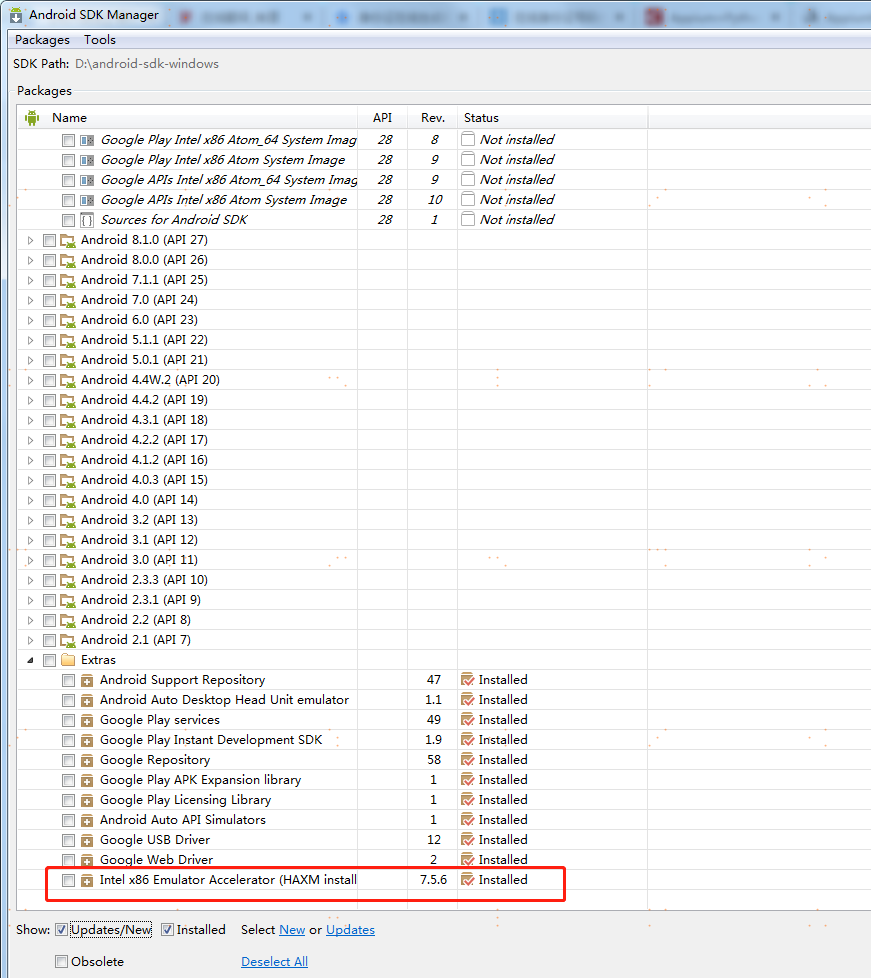Uncheck the Updates/New checkbox

[61, 929]
